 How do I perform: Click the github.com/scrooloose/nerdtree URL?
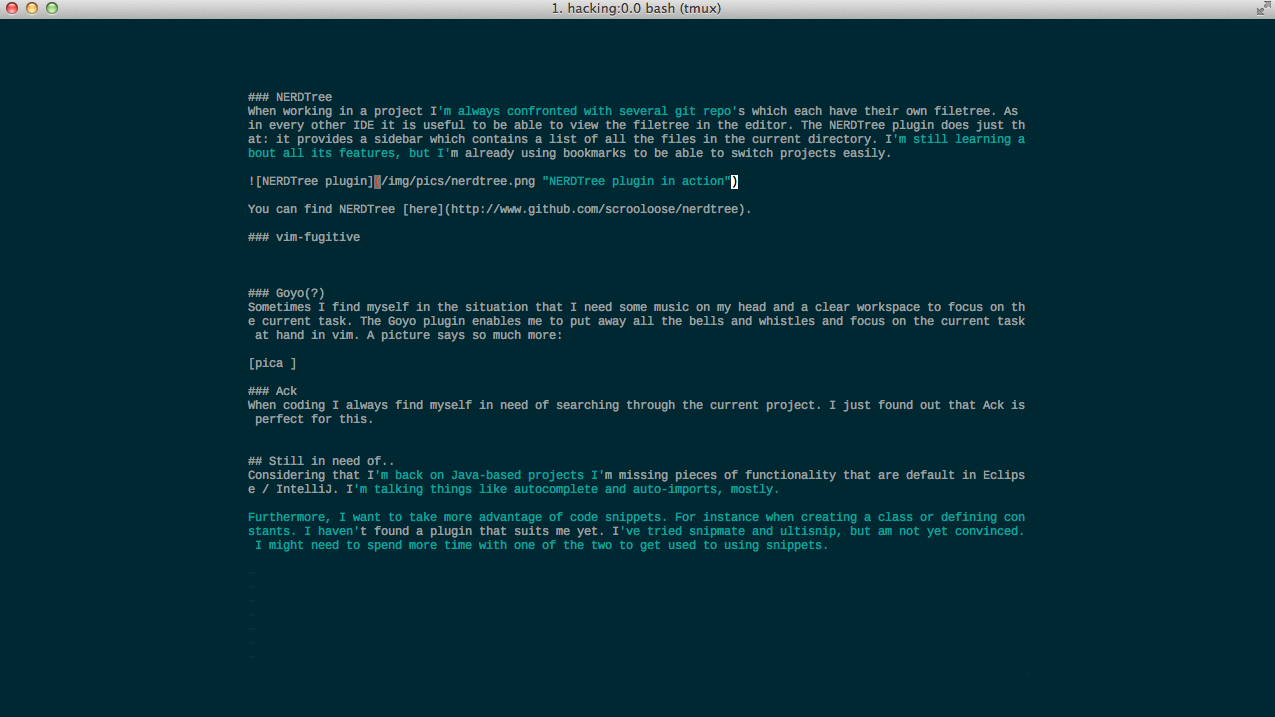597,209
